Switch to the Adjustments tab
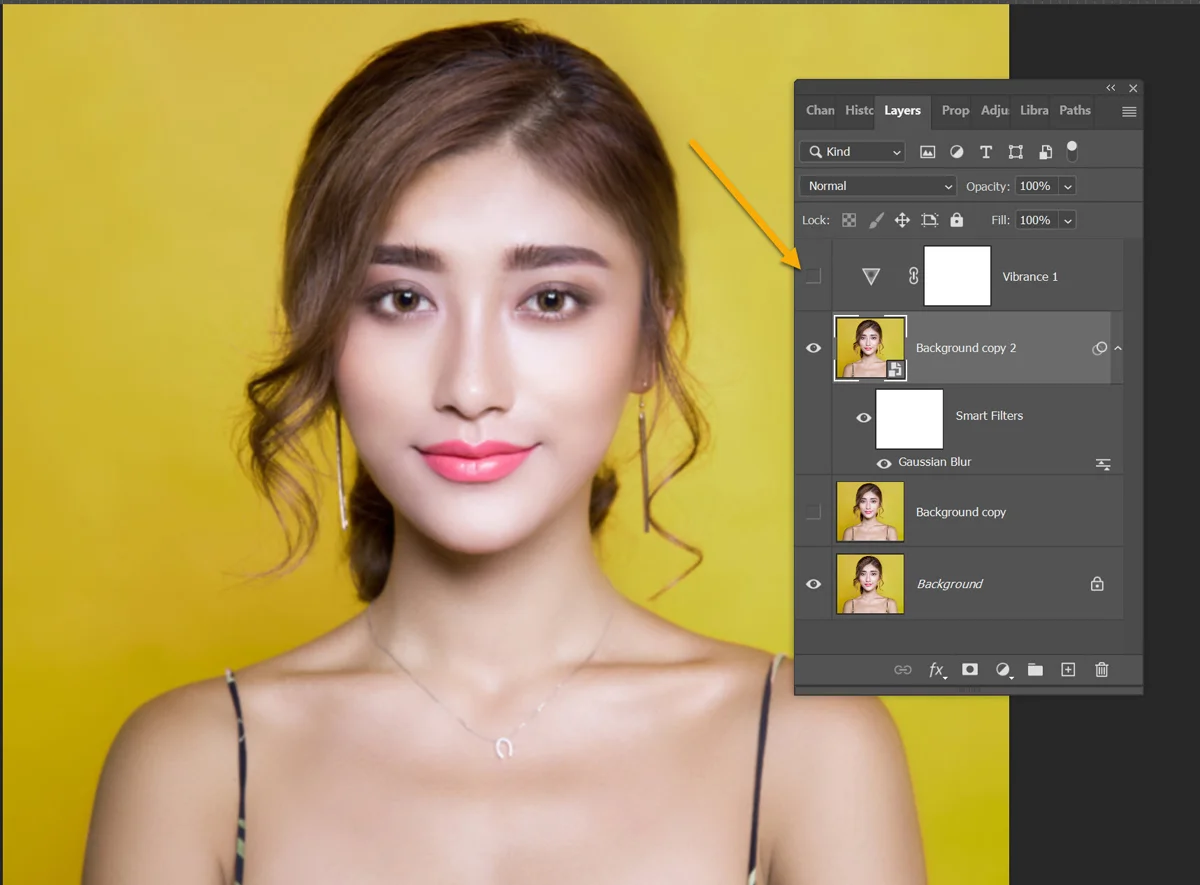The width and height of the screenshot is (1200, 885). click(995, 111)
